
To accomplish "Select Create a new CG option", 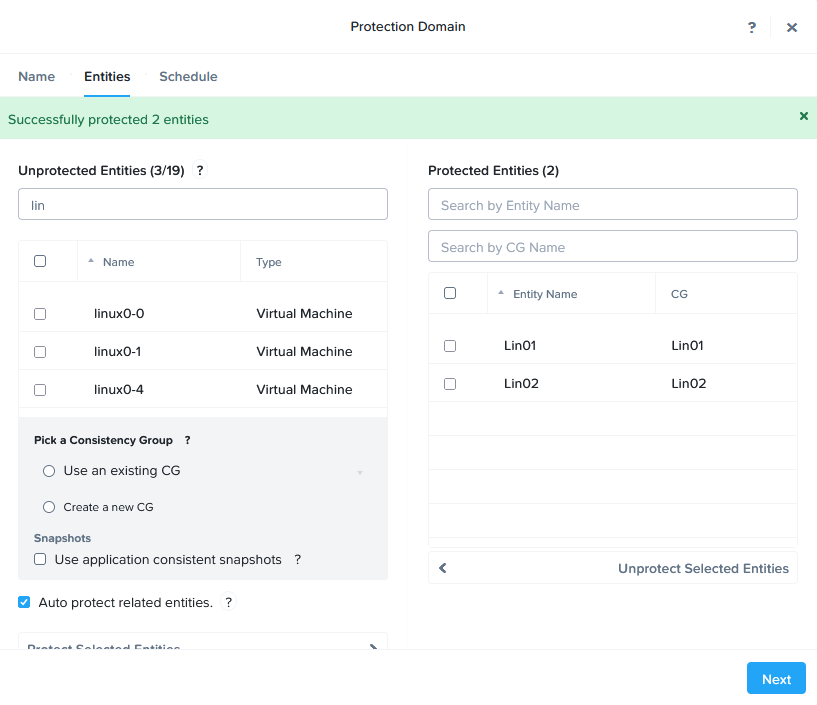I will tap(49, 507).
